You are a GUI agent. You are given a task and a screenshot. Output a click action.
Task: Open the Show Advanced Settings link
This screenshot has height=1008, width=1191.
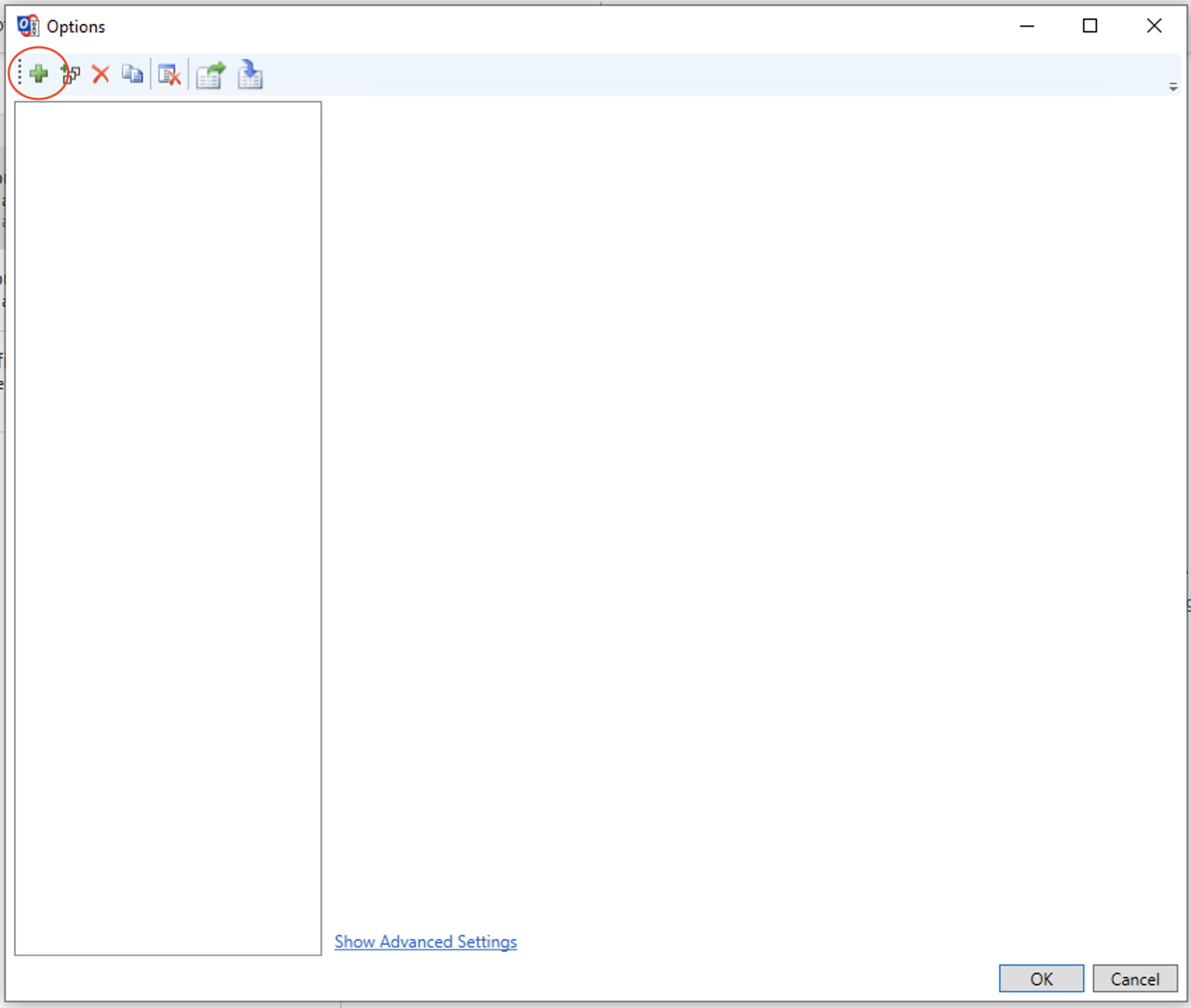point(425,941)
